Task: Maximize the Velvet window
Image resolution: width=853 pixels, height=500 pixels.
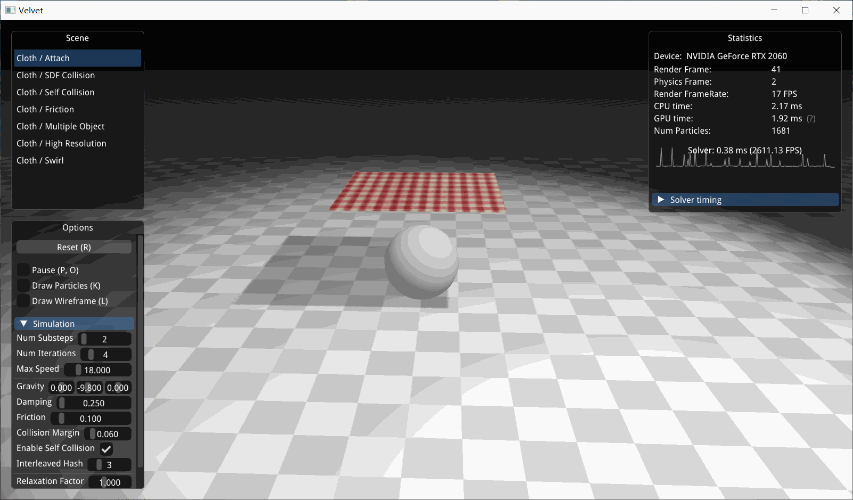Action: coord(805,10)
